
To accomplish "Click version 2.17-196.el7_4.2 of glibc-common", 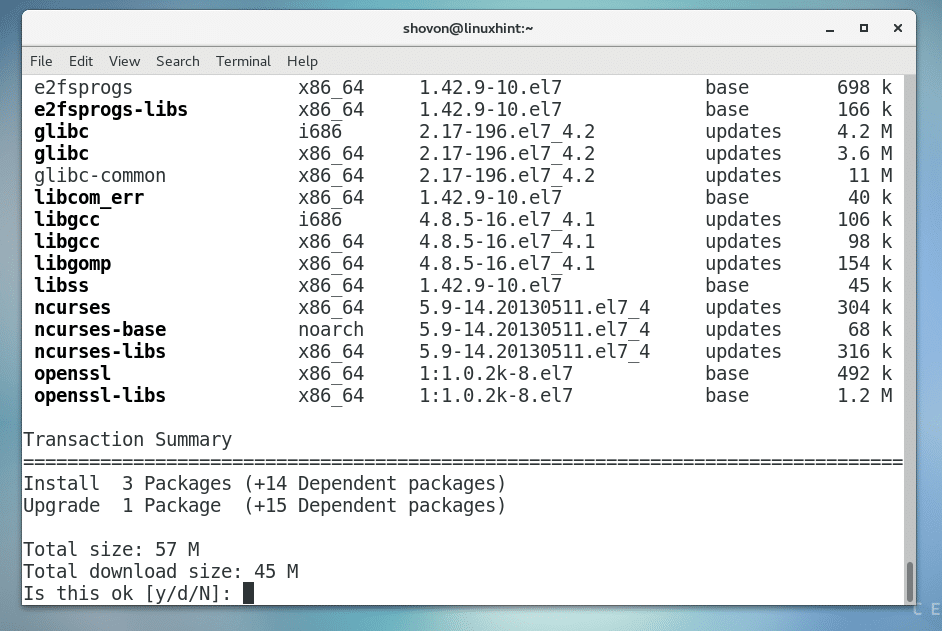I will pyautogui.click(x=507, y=175).
